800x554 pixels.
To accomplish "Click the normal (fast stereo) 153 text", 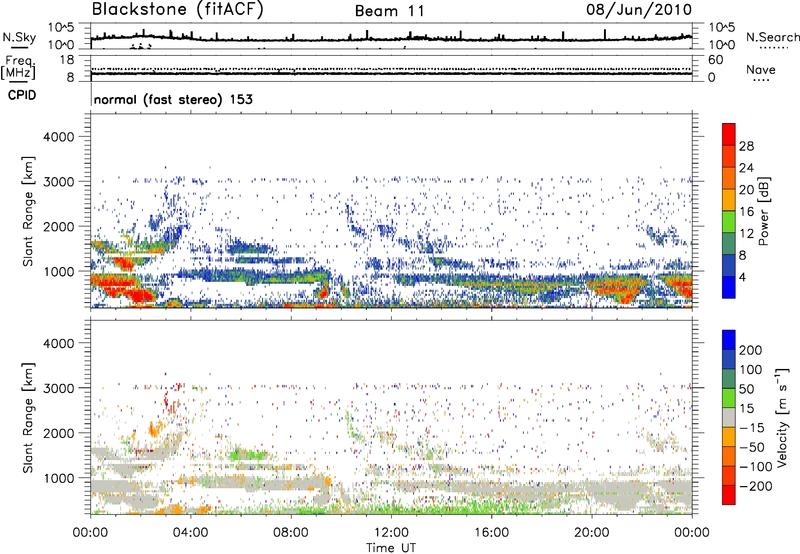I will point(173,99).
